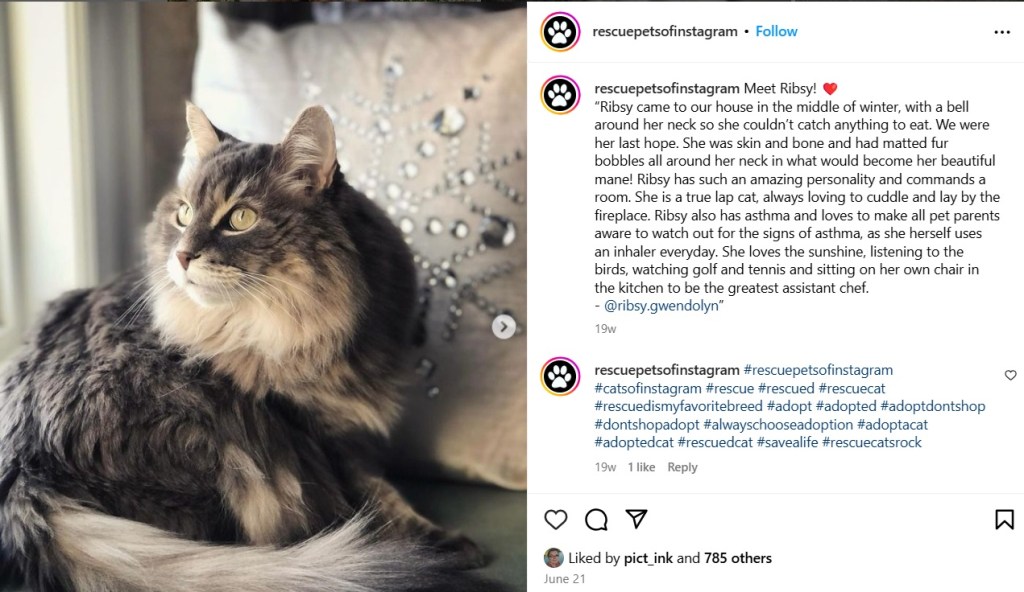
Task: Open the #adoptdontshop hashtag
Action: (933, 406)
